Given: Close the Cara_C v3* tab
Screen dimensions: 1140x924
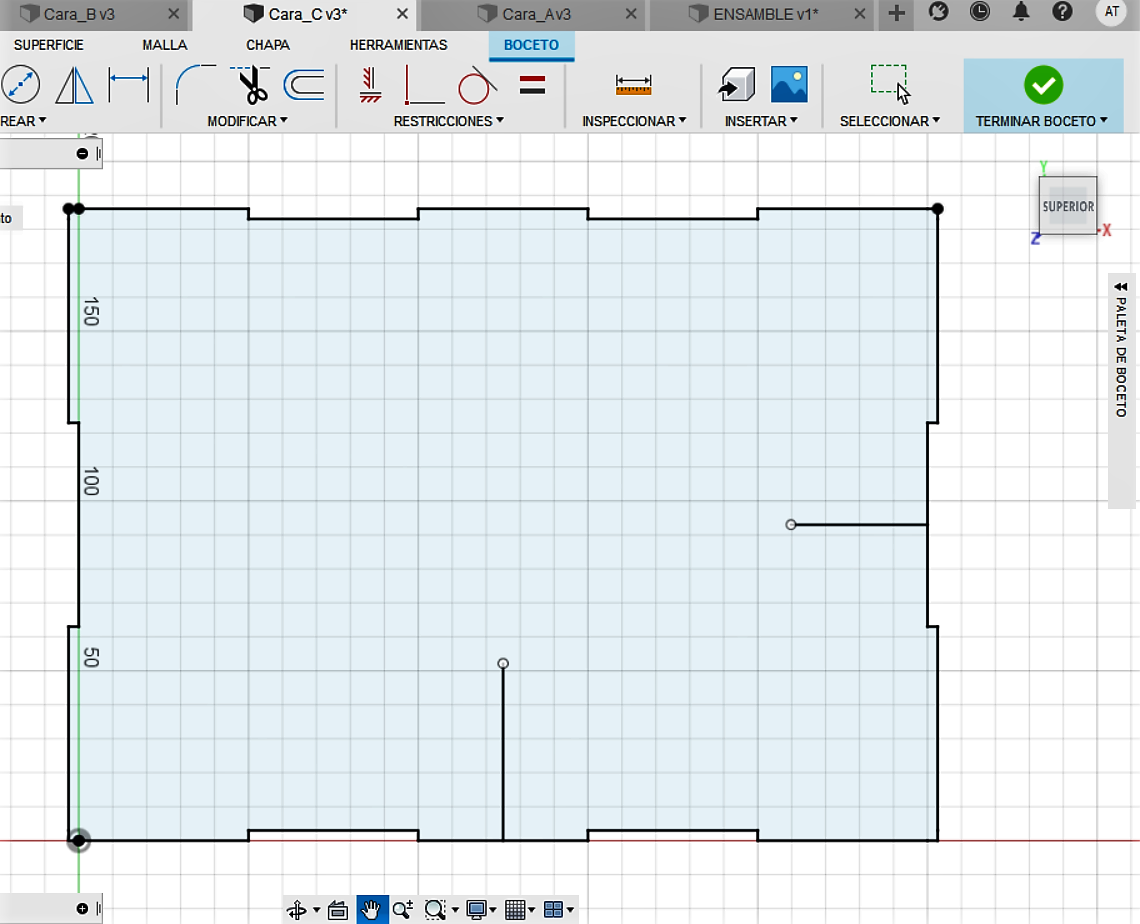Looking at the screenshot, I should tap(402, 14).
